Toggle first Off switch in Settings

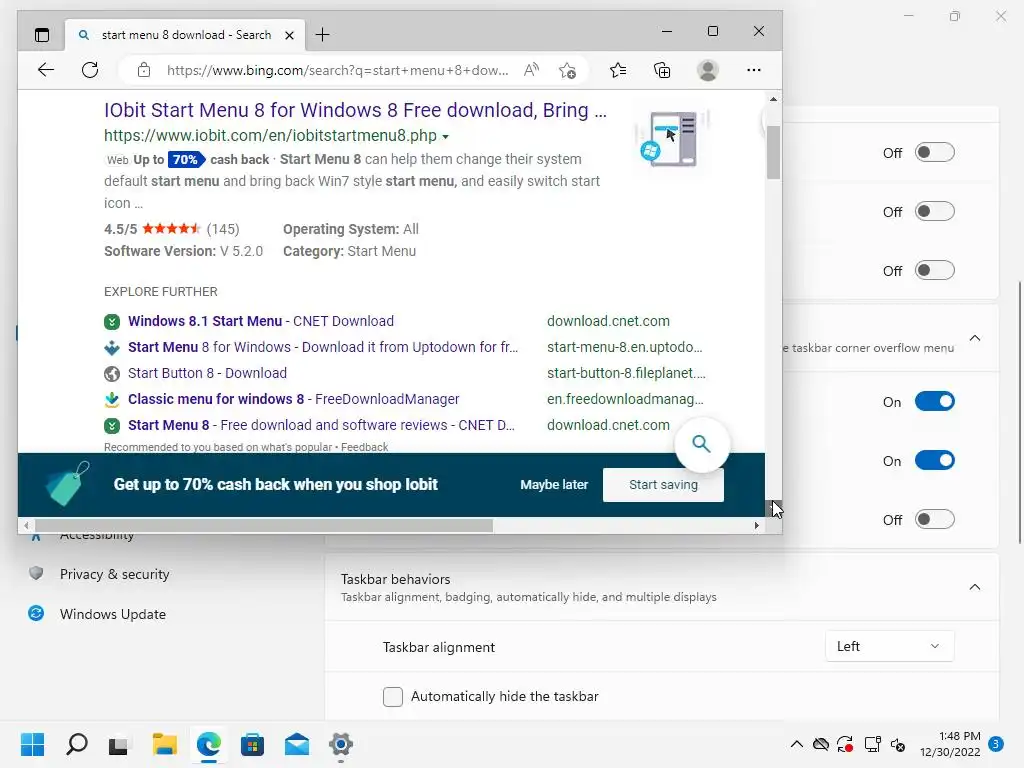[x=935, y=153]
